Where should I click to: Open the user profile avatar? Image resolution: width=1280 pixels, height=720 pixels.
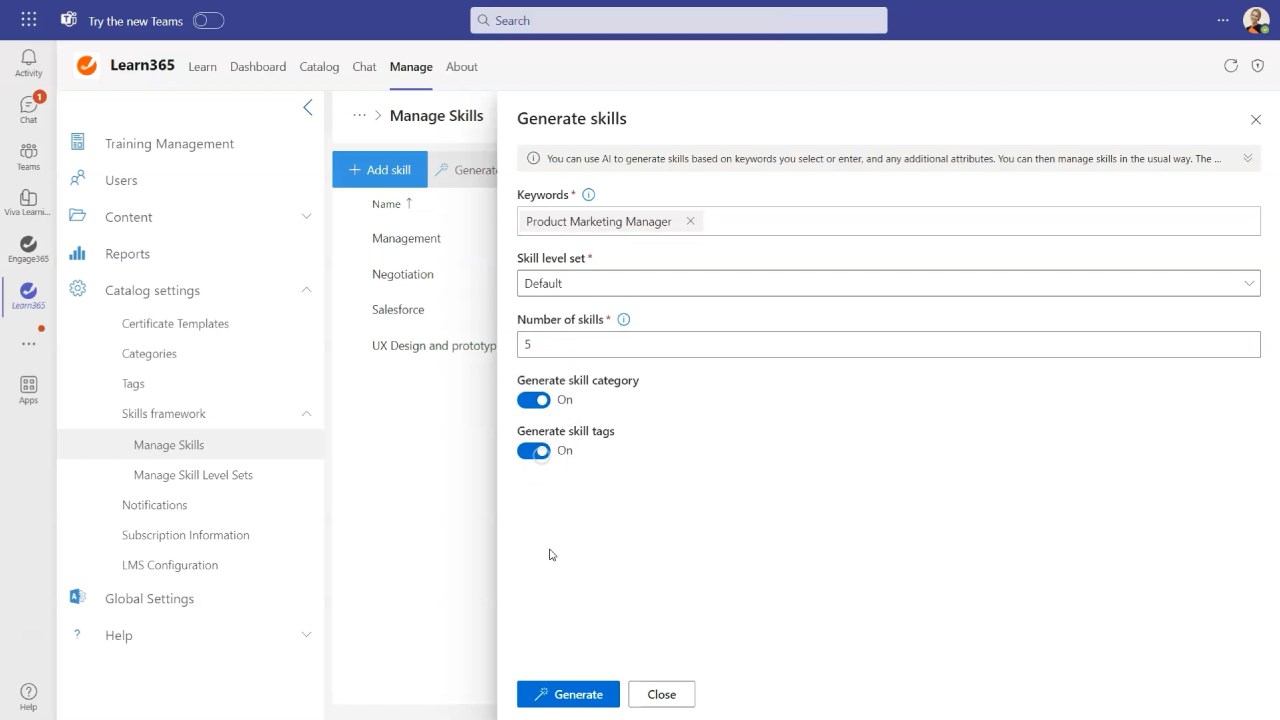(1256, 20)
